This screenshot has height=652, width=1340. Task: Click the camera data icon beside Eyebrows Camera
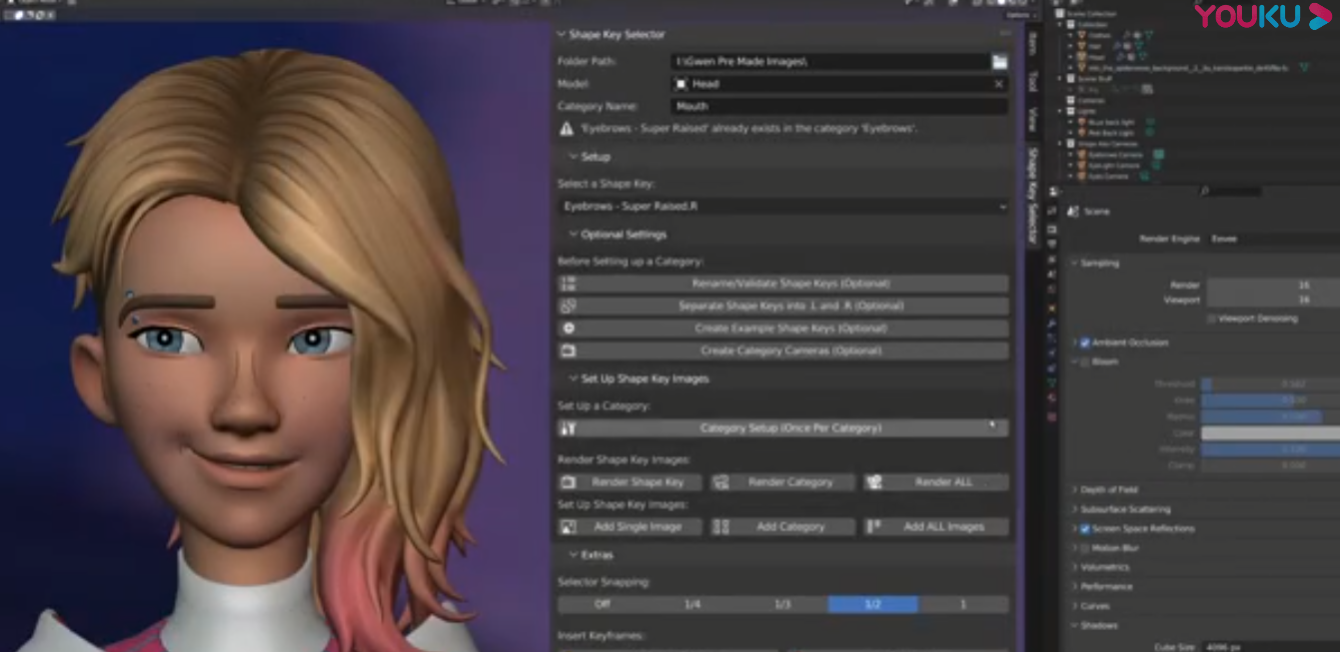click(1159, 154)
